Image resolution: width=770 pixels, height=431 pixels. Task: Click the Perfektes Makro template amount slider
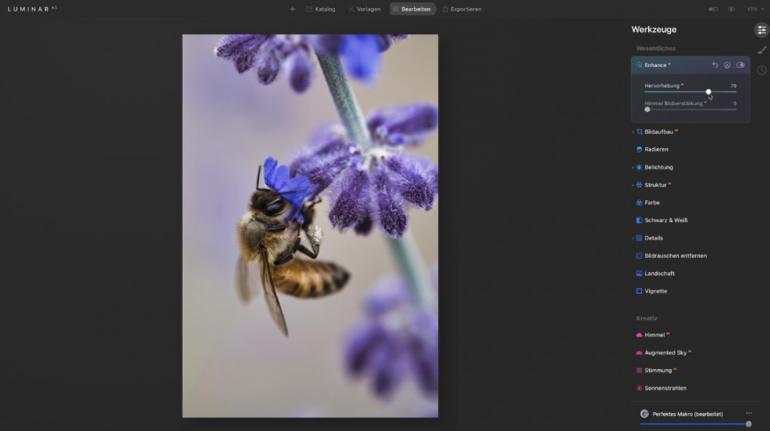tap(695, 424)
